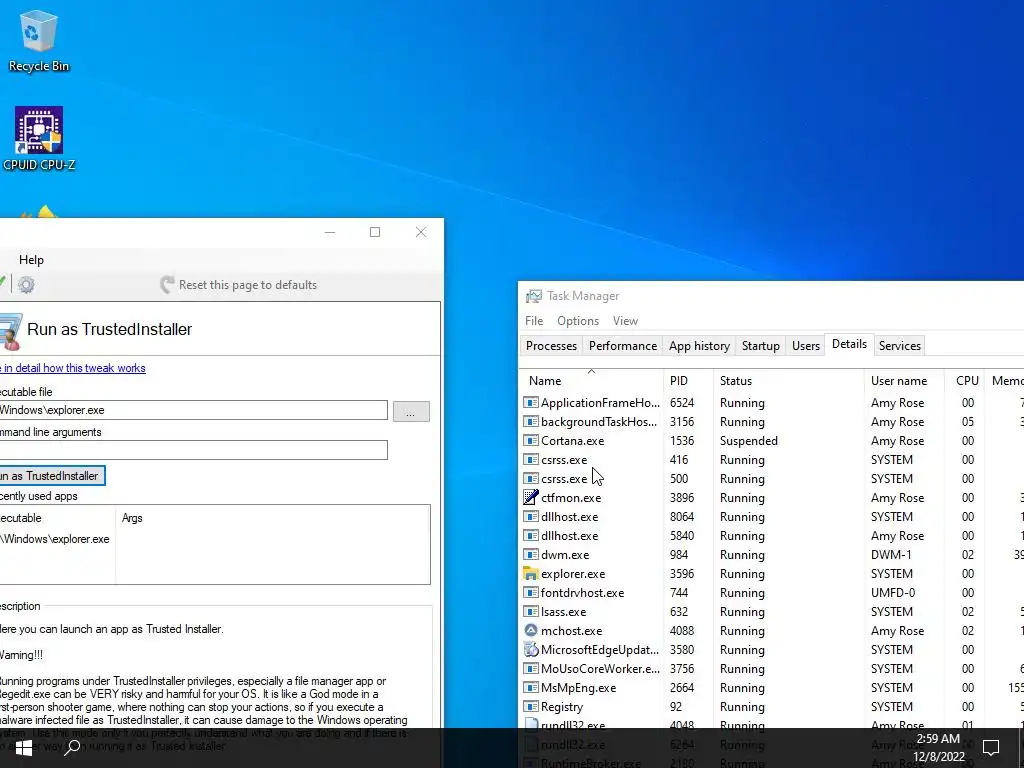
Task: Switch to the Performance tab
Action: (622, 346)
